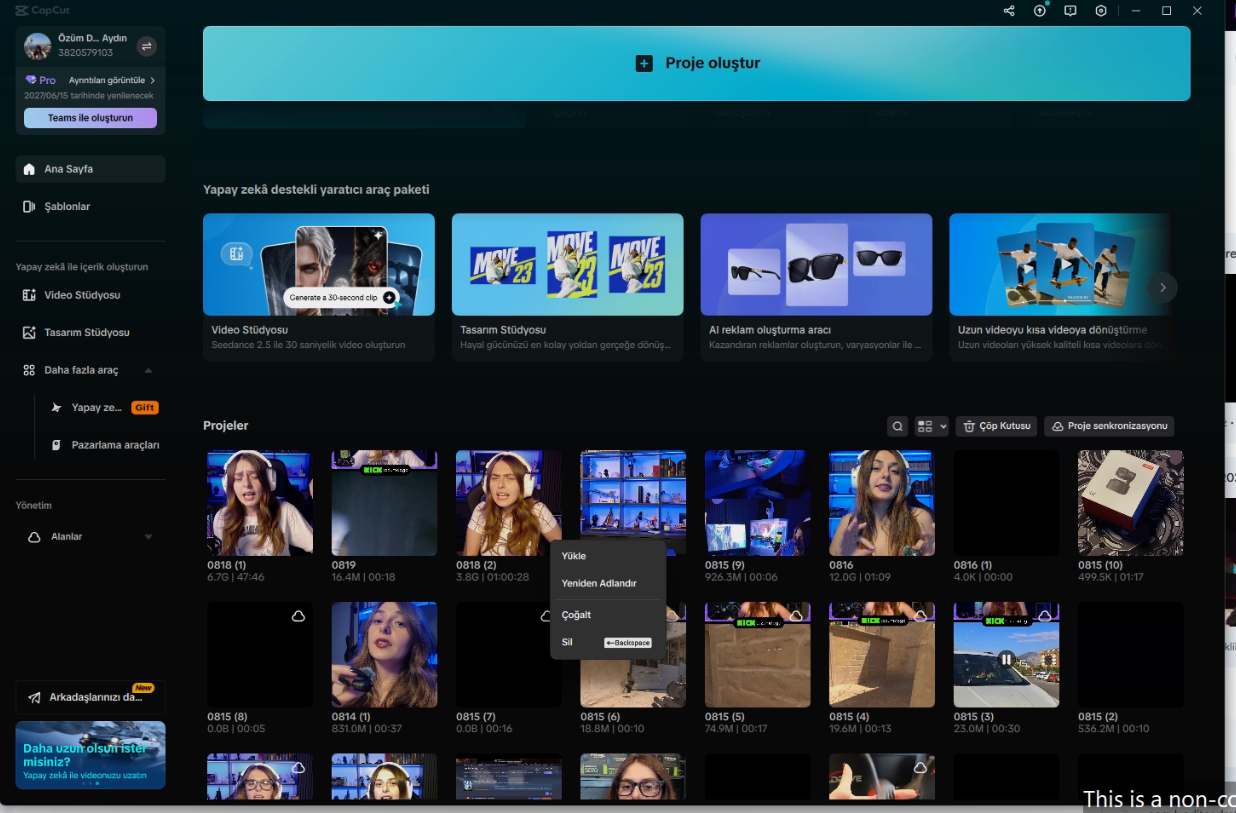
Task: Choose Yeniden Adlandır in context menu
Action: (608, 583)
